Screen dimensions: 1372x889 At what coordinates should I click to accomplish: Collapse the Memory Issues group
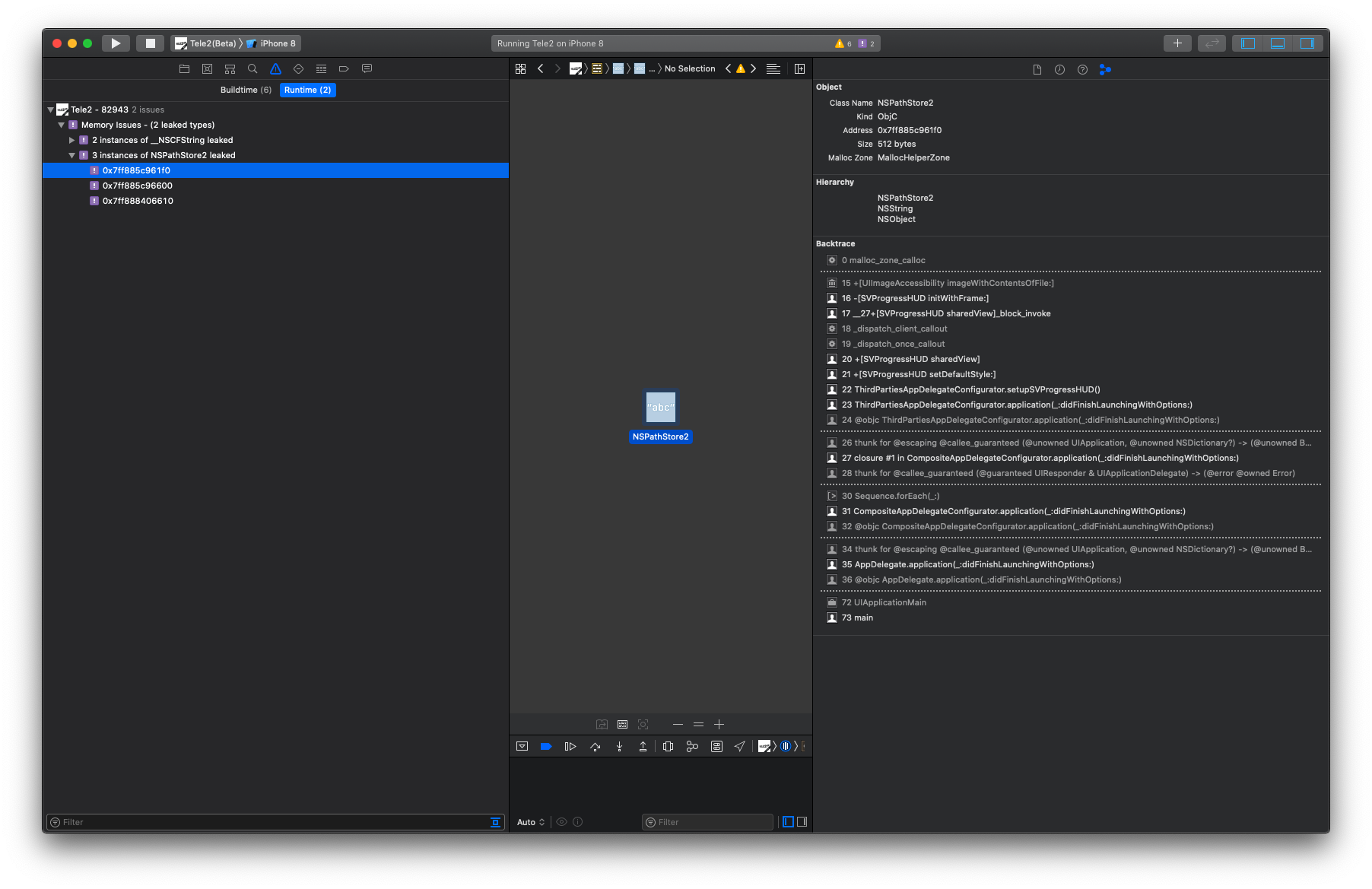point(61,125)
